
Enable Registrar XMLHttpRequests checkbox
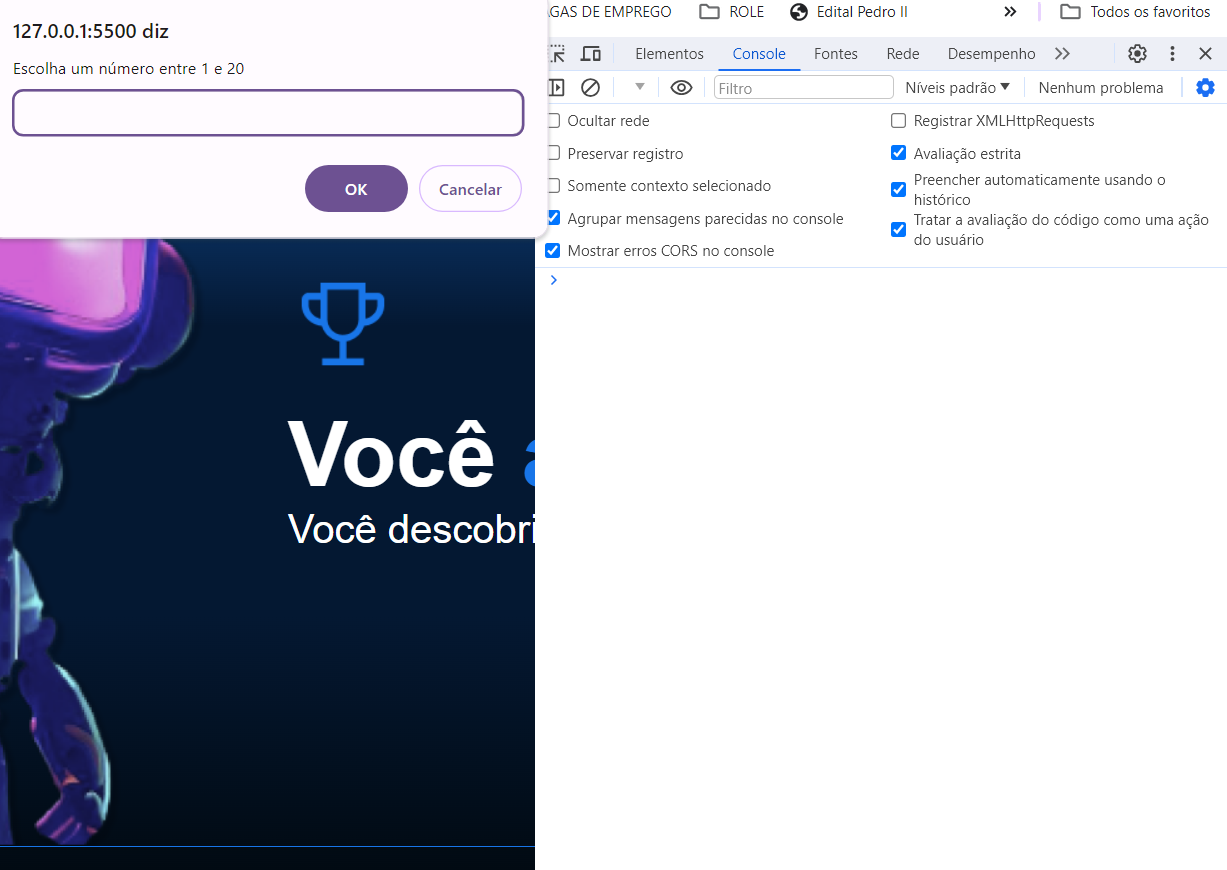click(898, 121)
